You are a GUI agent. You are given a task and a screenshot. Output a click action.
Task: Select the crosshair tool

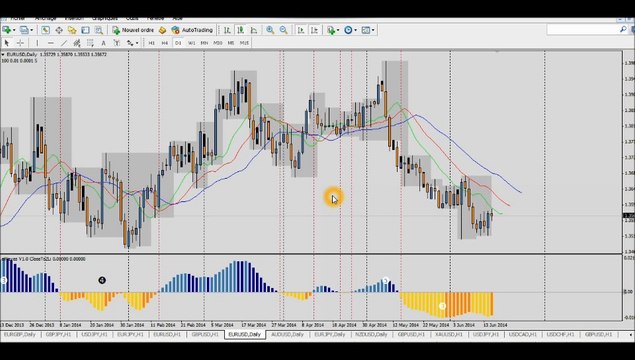[x=20, y=43]
